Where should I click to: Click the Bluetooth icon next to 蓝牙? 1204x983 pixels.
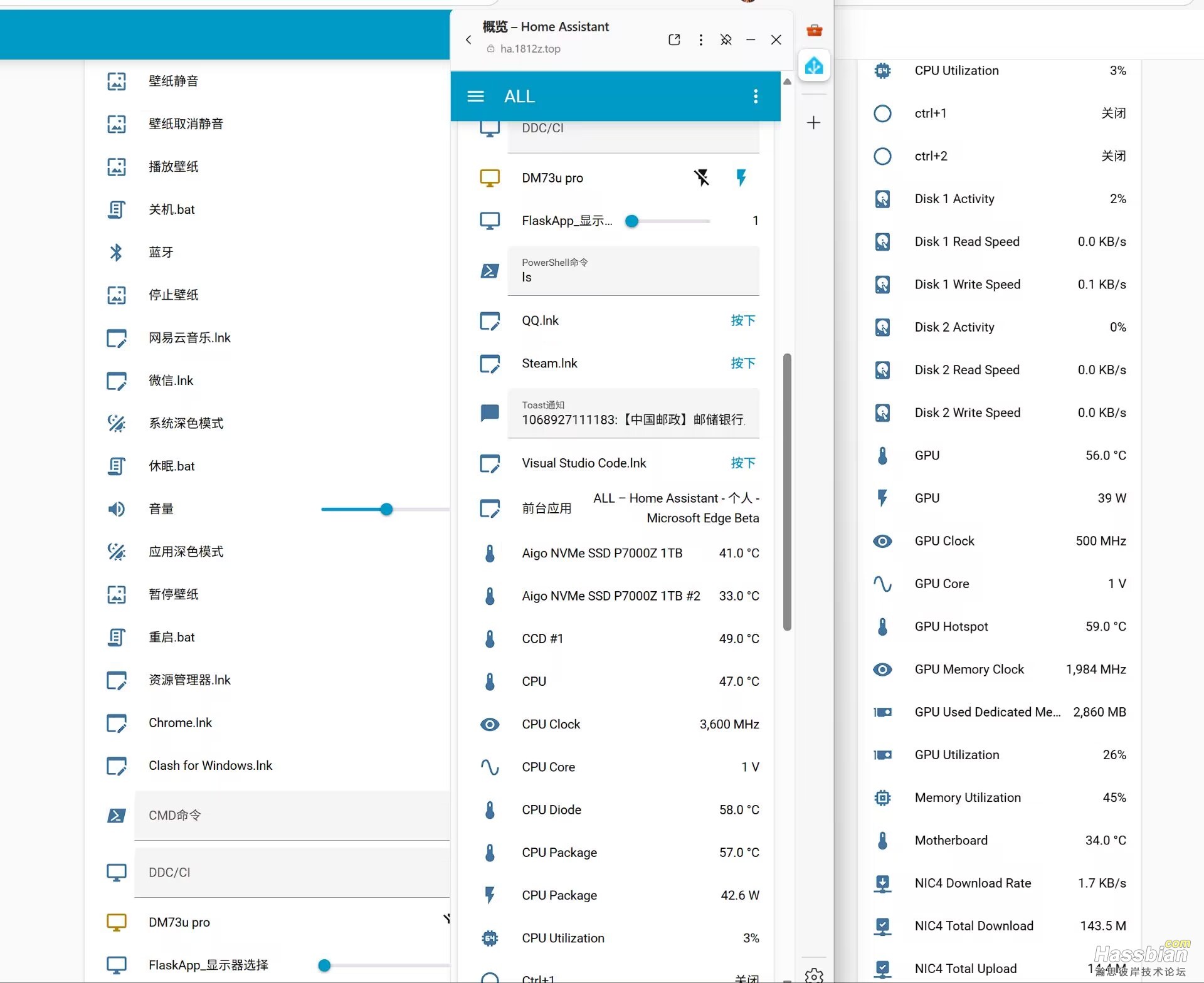(x=116, y=252)
